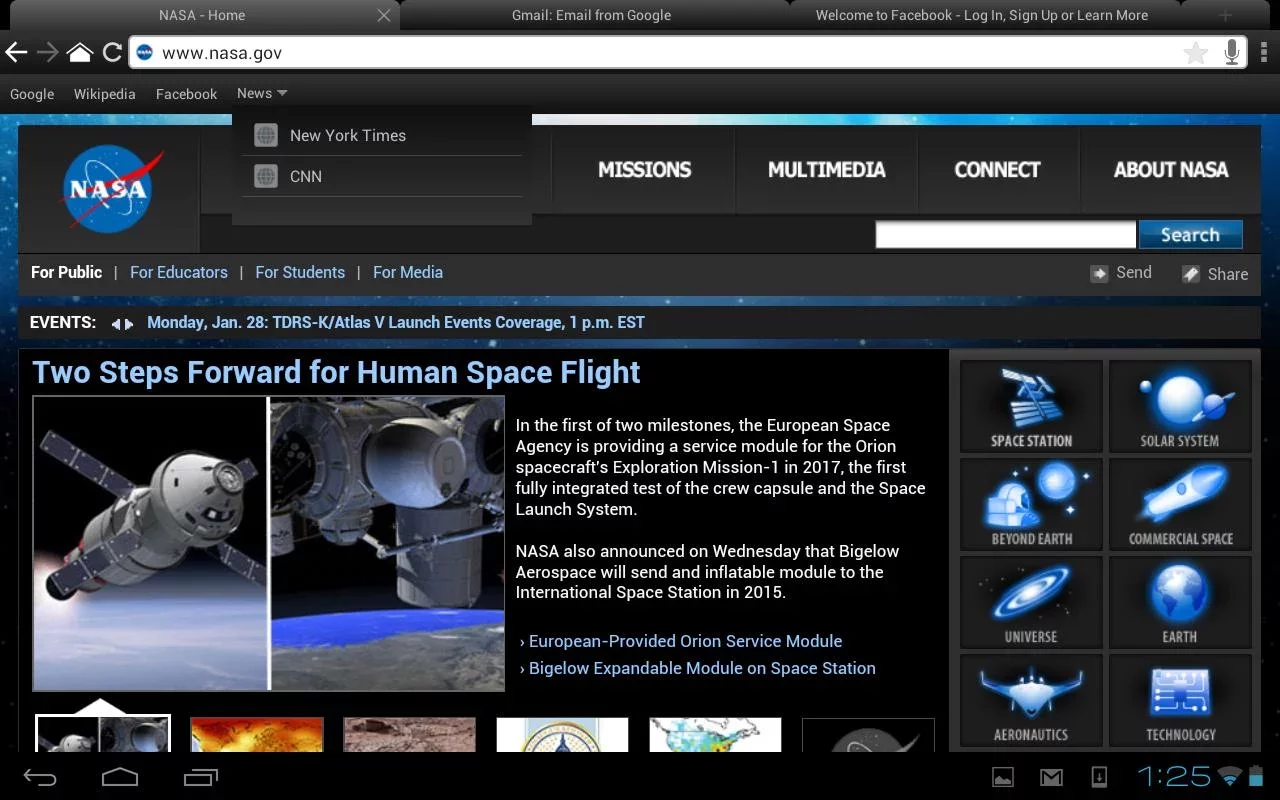Open Android recent apps button

(201, 777)
